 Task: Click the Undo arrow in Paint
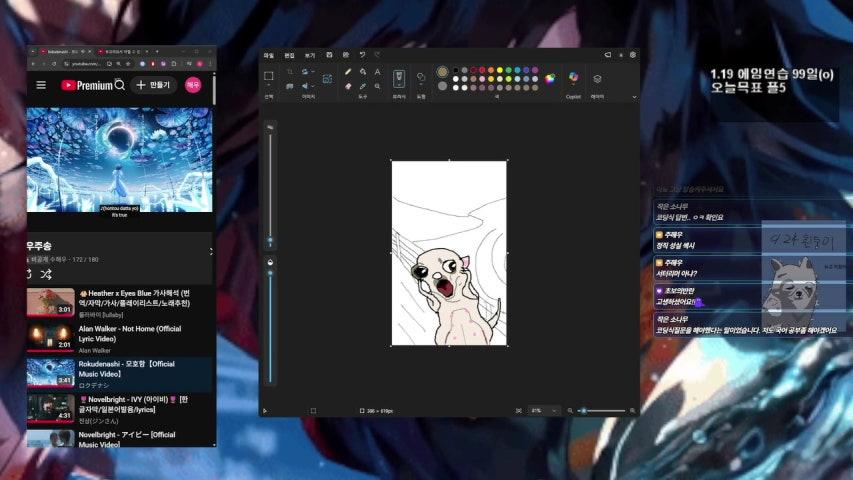(x=362, y=55)
